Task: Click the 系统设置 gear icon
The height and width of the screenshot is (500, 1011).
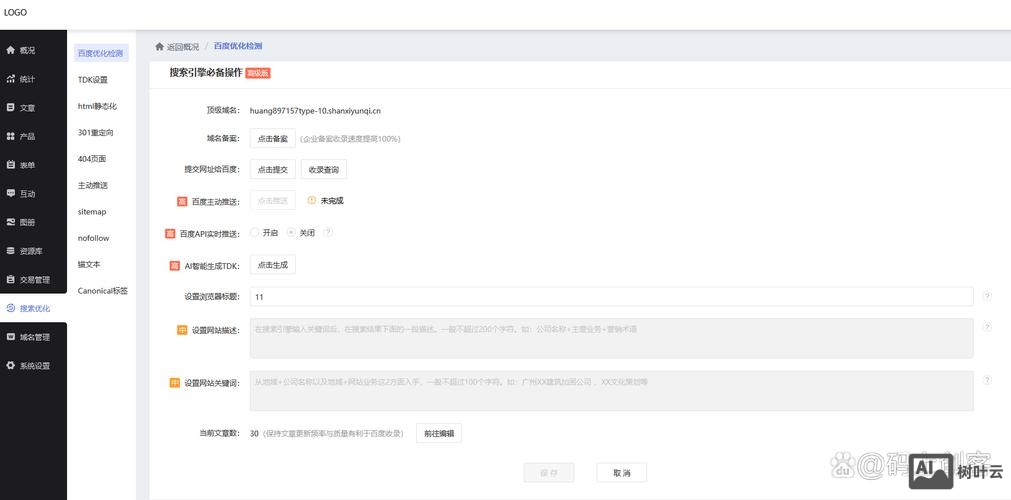Action: pos(10,365)
